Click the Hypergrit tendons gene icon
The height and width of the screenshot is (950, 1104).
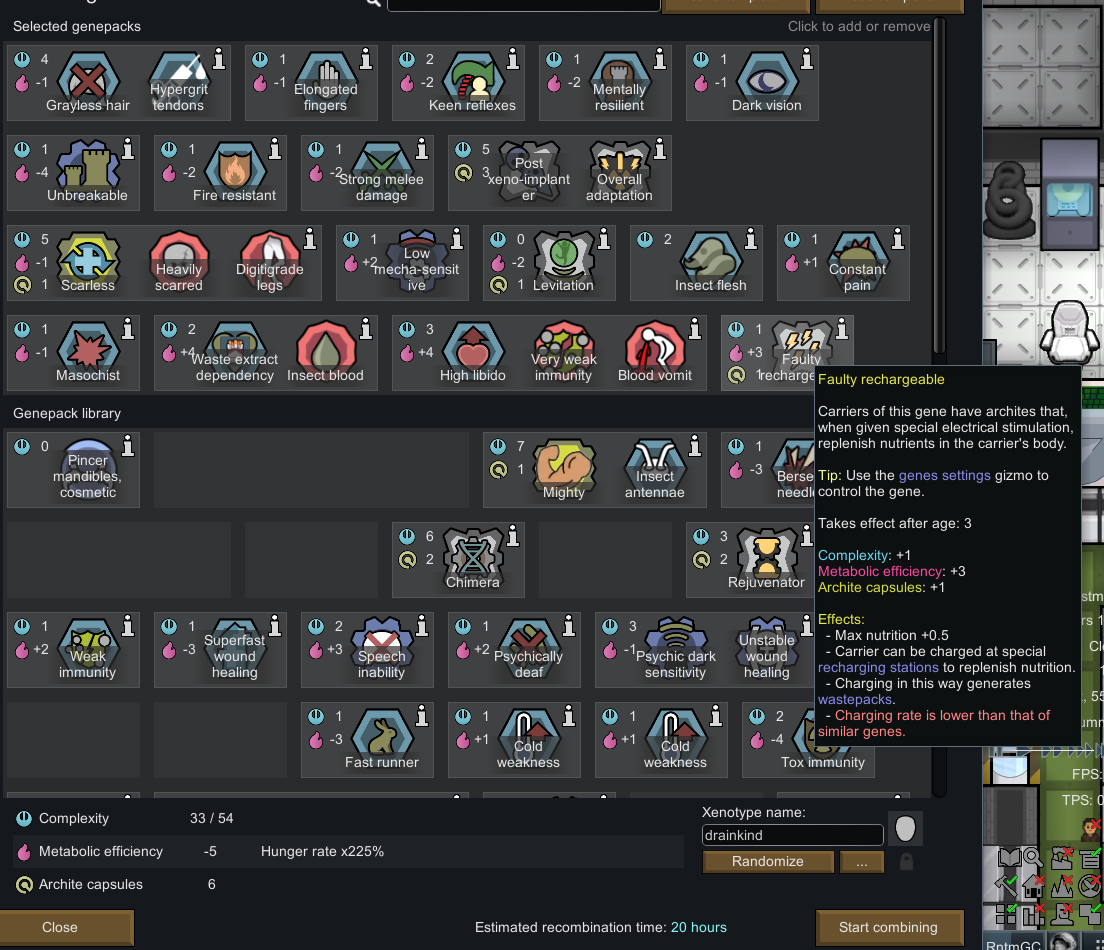point(179,82)
